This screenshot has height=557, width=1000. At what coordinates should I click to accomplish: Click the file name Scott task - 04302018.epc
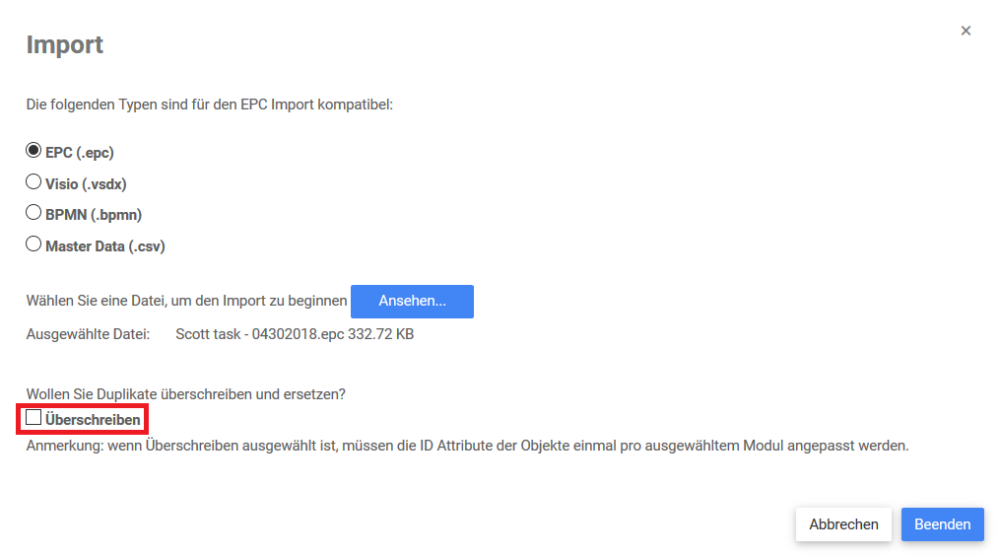pos(259,334)
